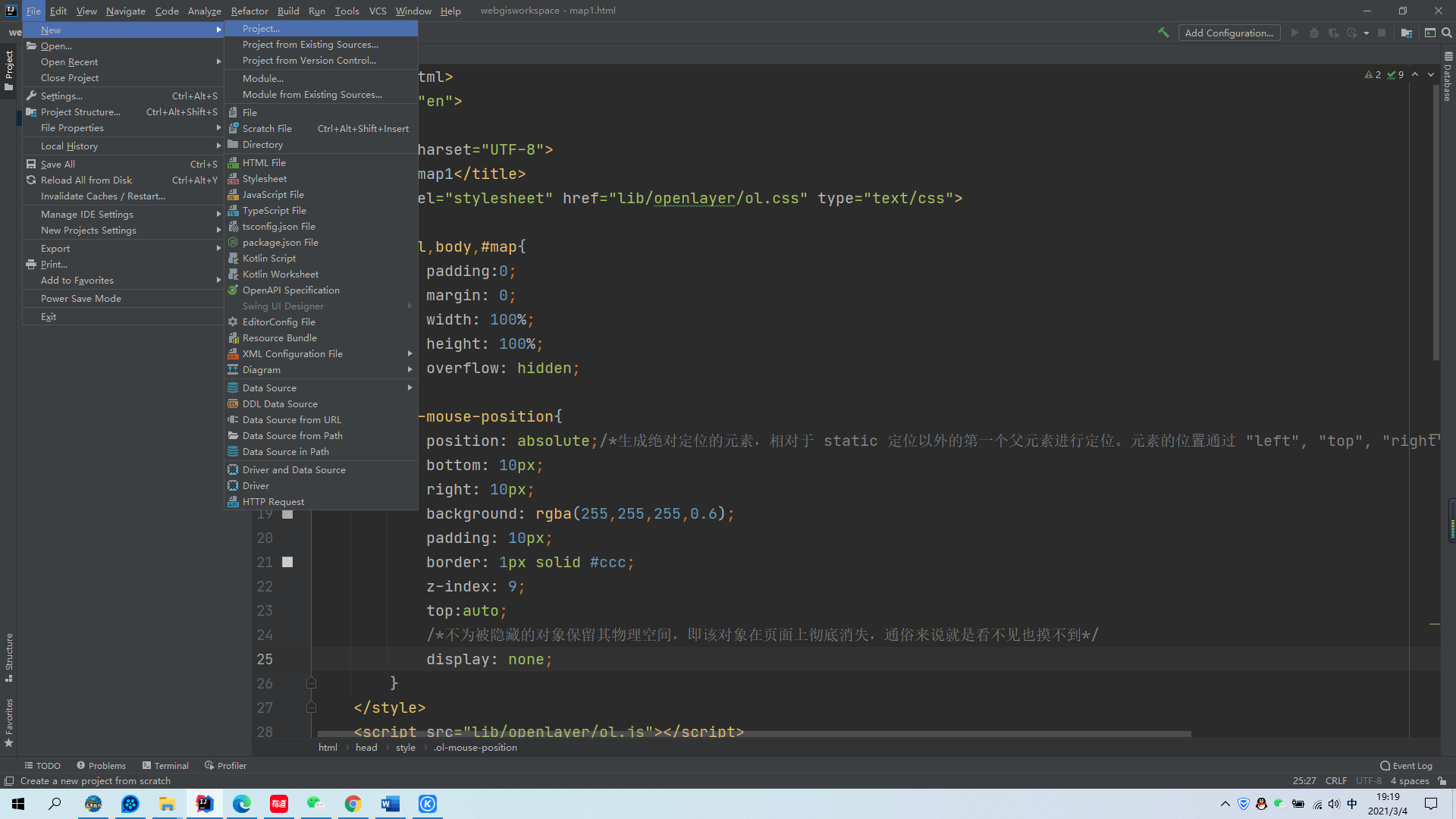Open the Refactor menu
1456x819 pixels.
tap(249, 11)
